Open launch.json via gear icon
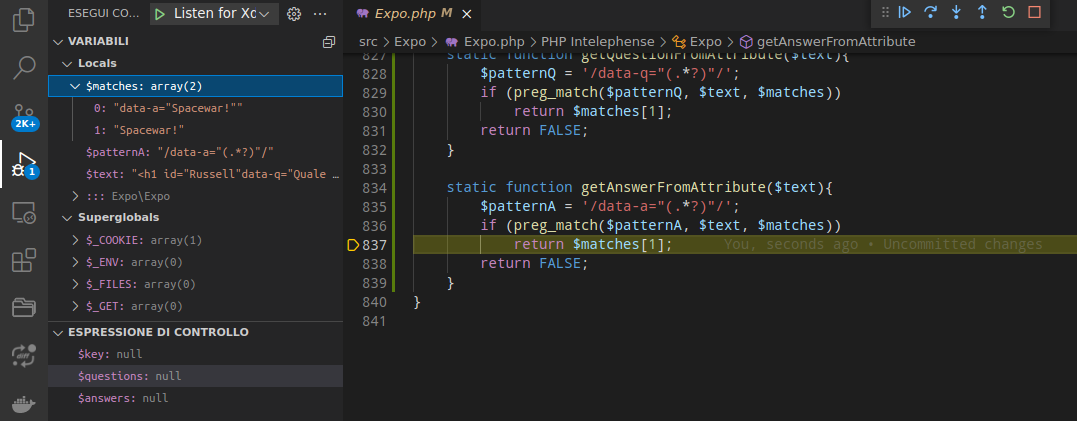The height and width of the screenshot is (421, 1077). point(294,14)
